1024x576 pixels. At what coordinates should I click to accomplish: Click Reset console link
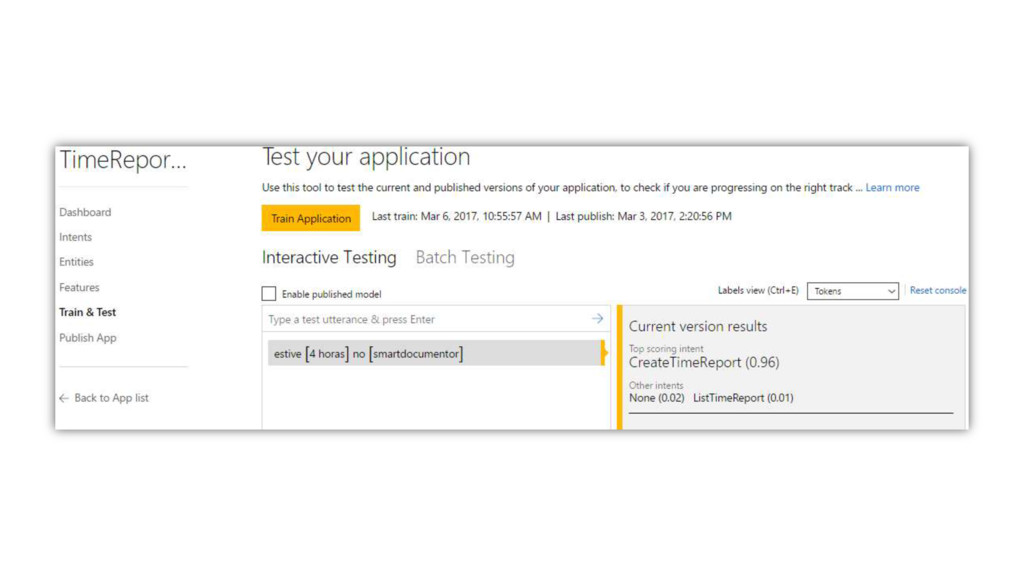click(x=938, y=291)
